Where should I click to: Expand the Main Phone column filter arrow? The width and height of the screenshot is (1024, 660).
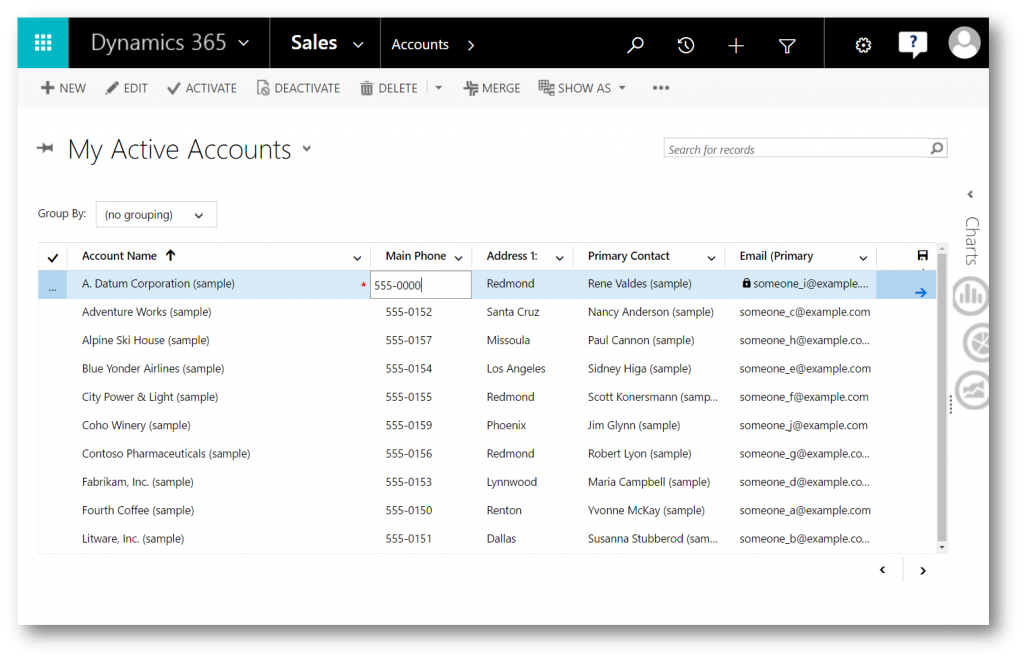point(458,257)
